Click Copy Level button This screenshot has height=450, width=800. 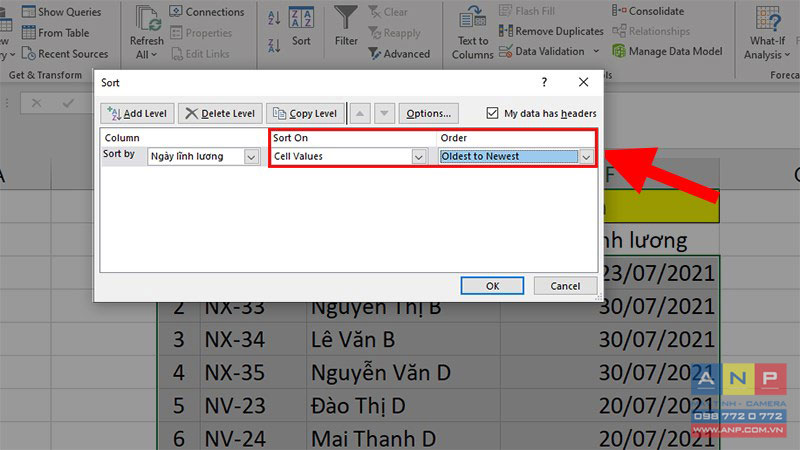305,113
